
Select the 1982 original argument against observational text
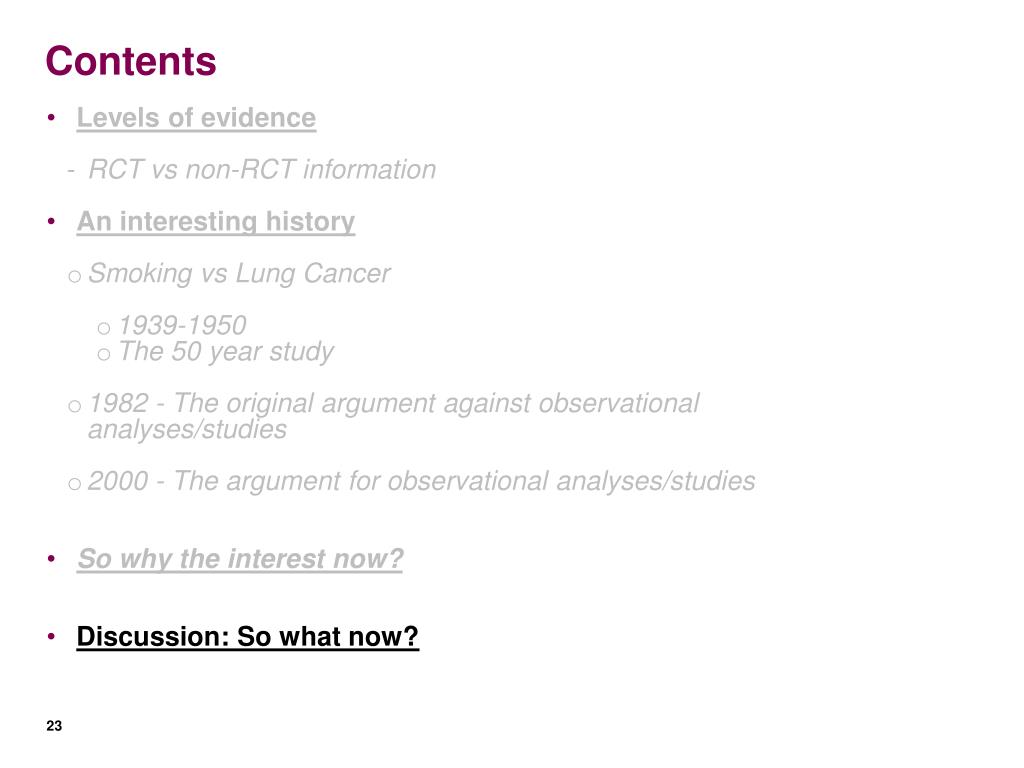(393, 416)
